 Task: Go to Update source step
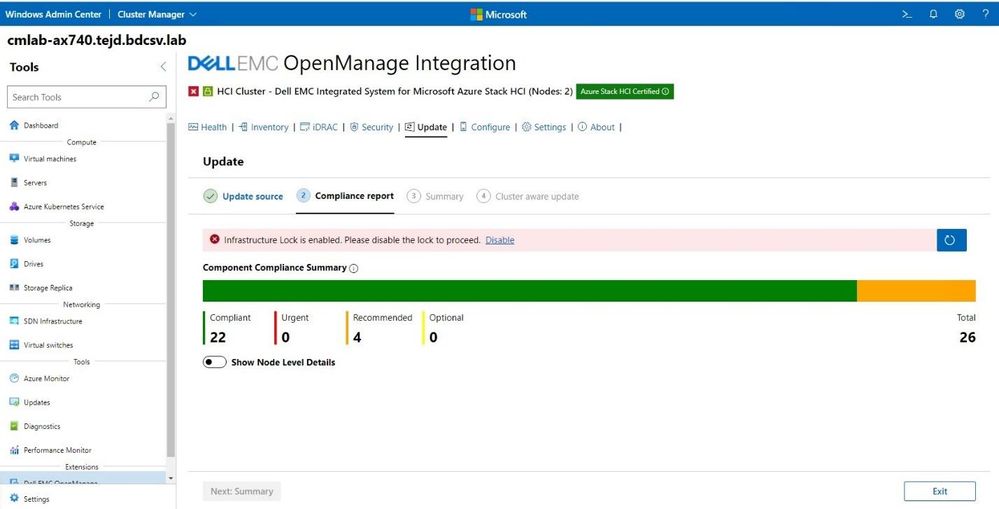[243, 196]
